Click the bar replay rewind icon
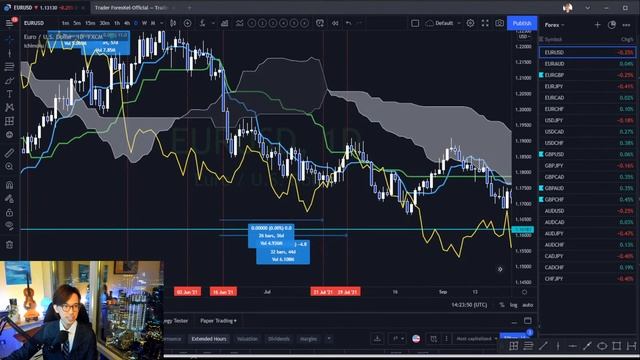 (x=335, y=23)
